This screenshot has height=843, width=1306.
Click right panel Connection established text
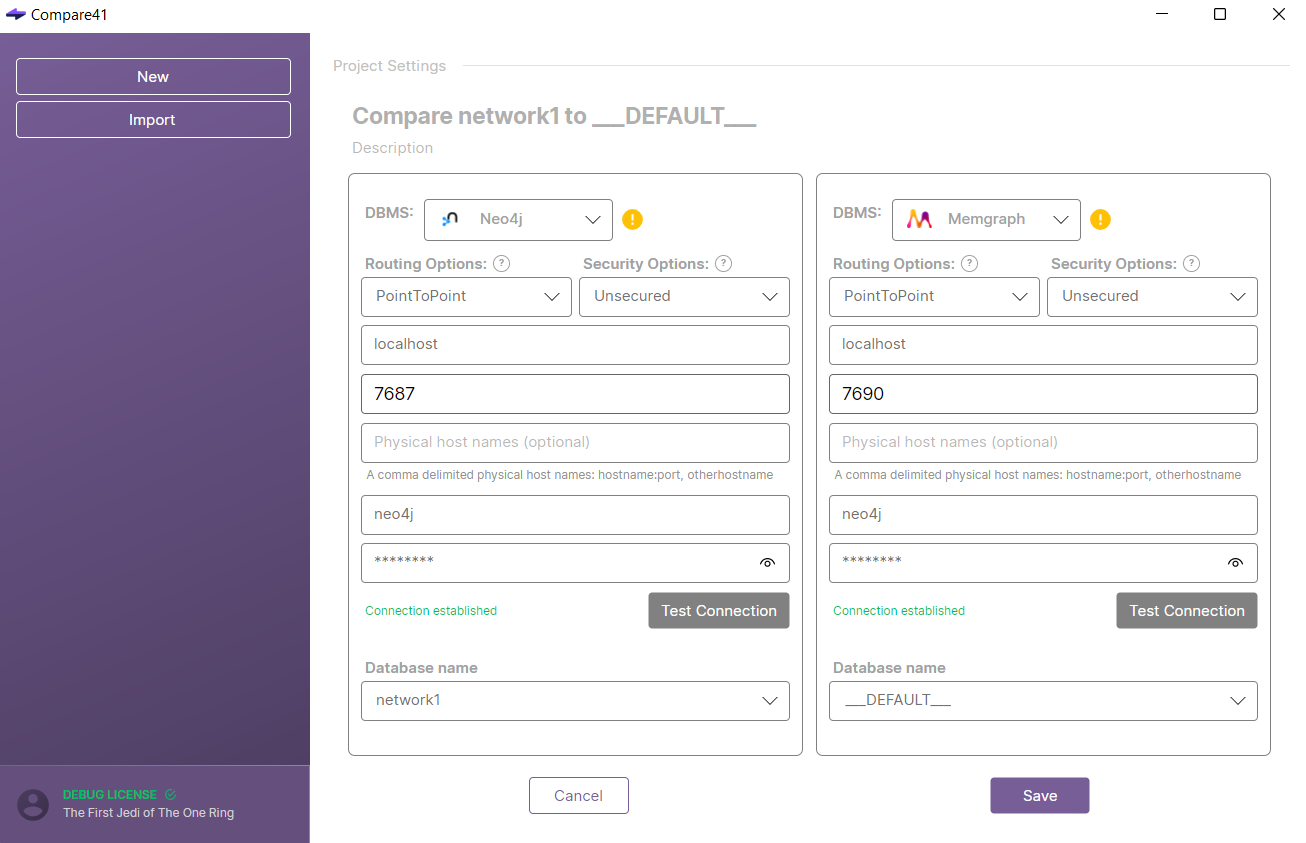click(x=899, y=611)
